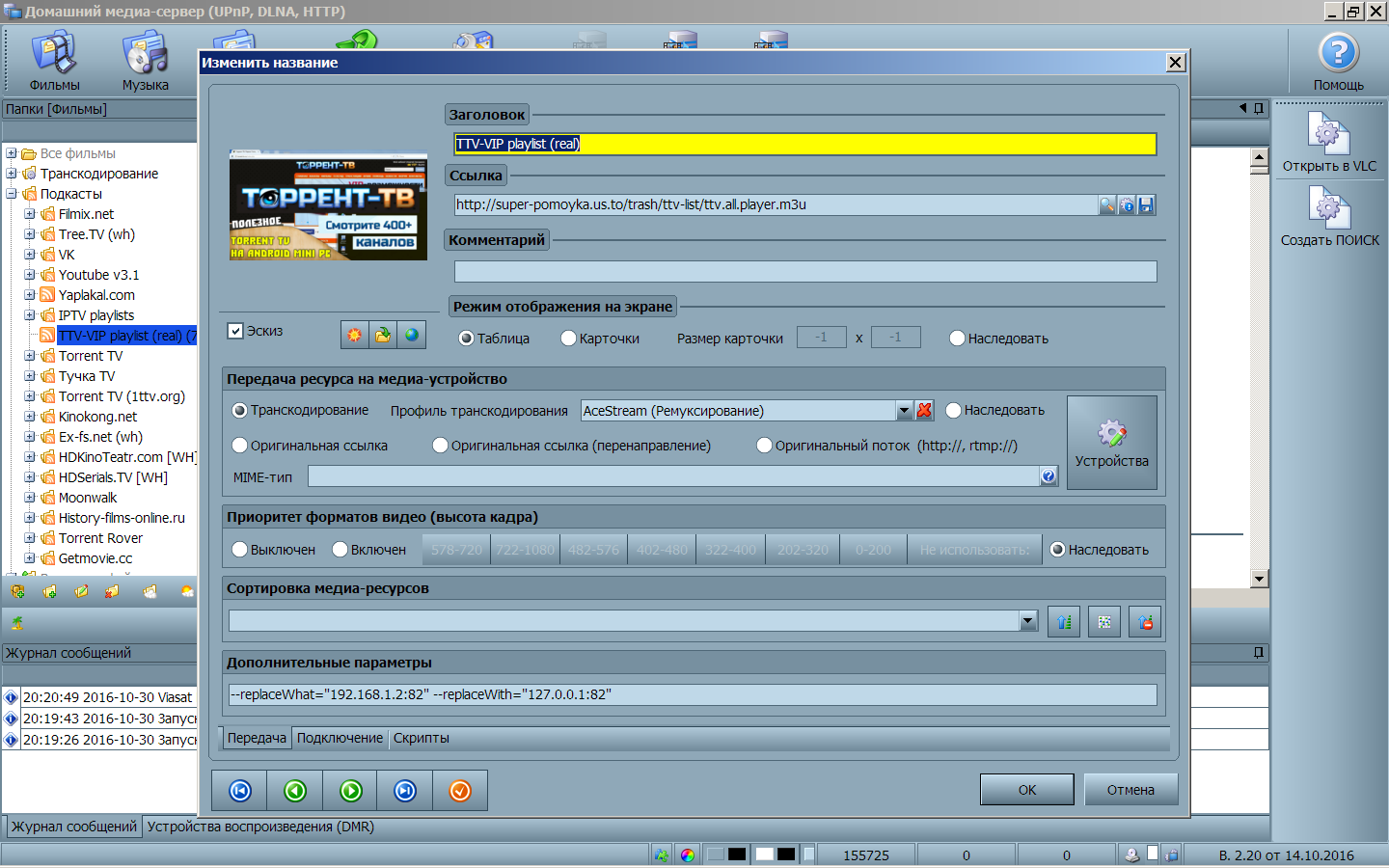Expand the Torrent TV tree node
This screenshot has height=868, width=1389.
[x=30, y=356]
